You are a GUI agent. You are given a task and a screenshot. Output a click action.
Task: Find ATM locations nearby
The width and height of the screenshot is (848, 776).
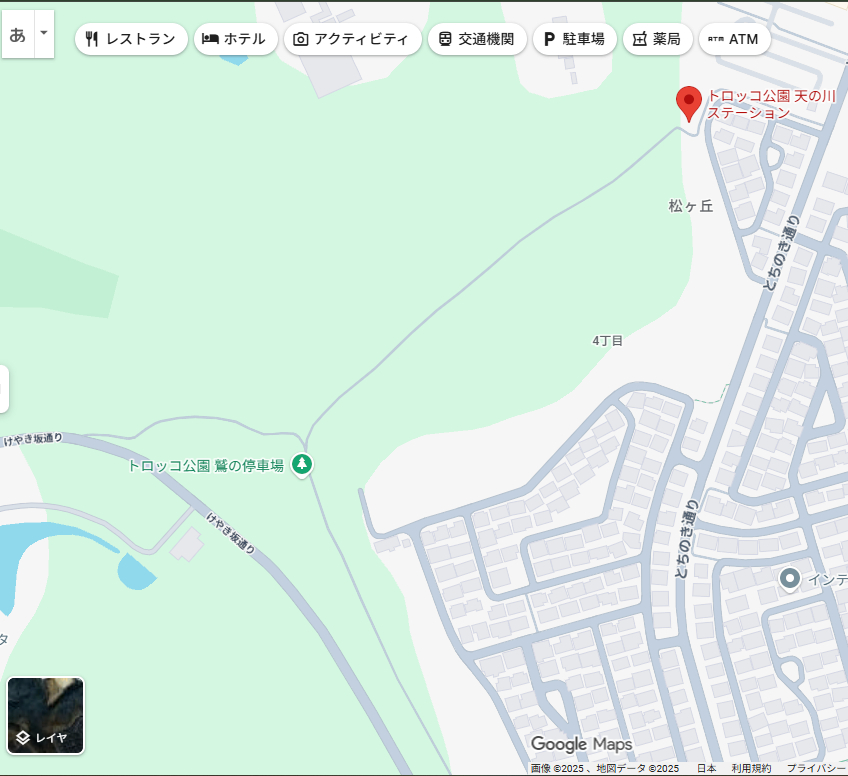coord(734,39)
